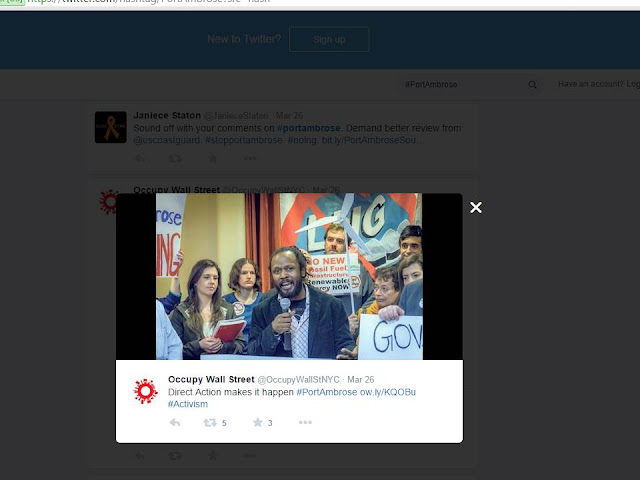
Task: Reply to Janiece Staton's tweet
Action: pos(140,158)
